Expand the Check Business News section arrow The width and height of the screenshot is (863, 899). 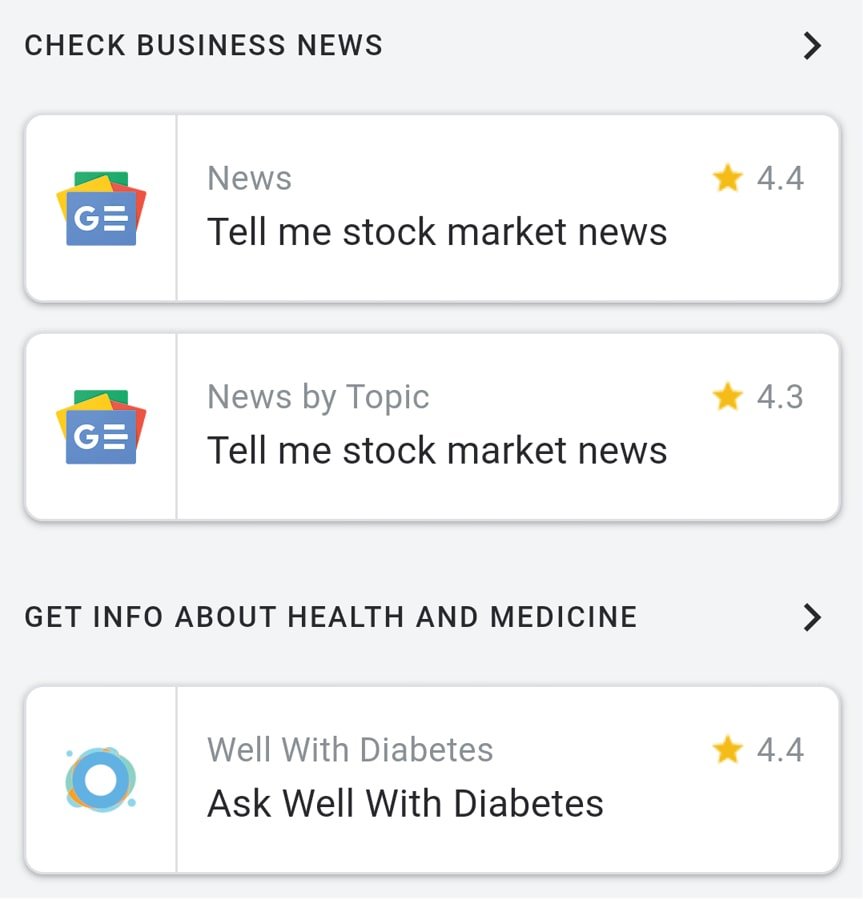click(x=812, y=45)
